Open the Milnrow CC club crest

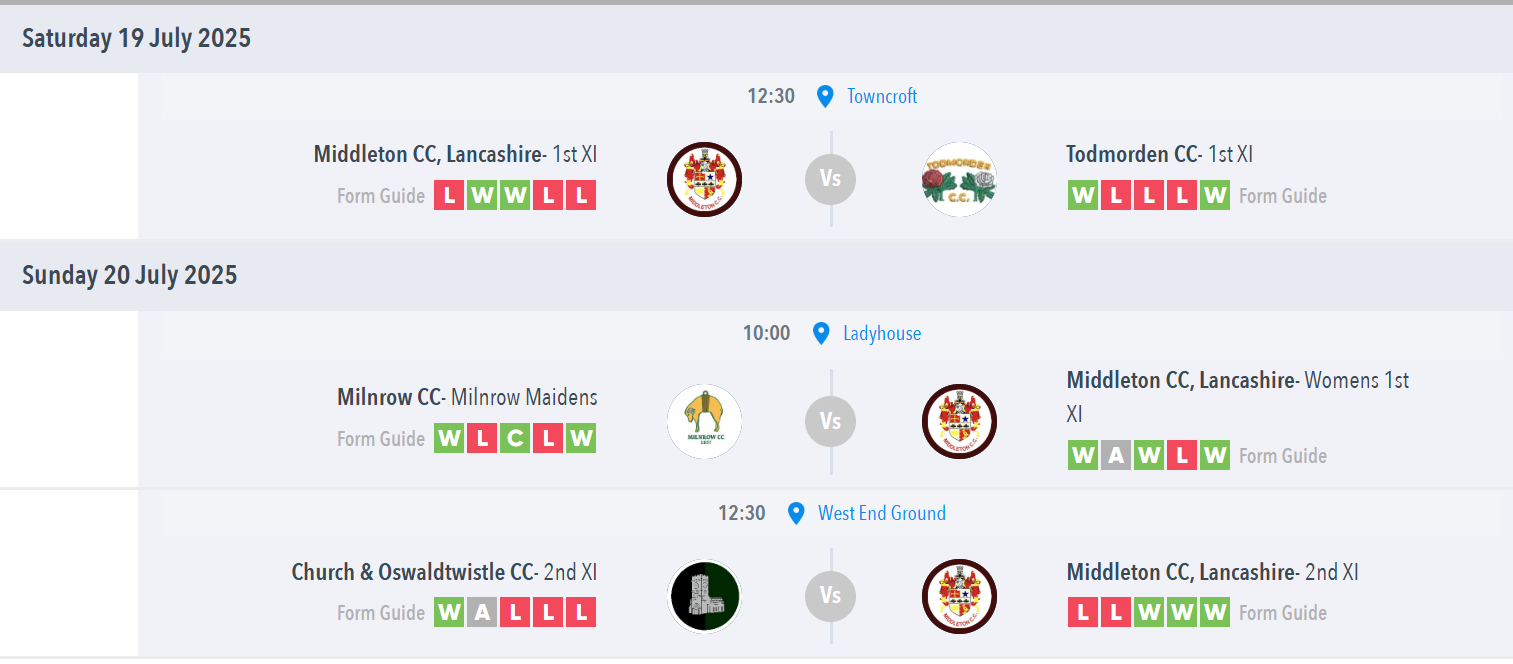(x=704, y=421)
